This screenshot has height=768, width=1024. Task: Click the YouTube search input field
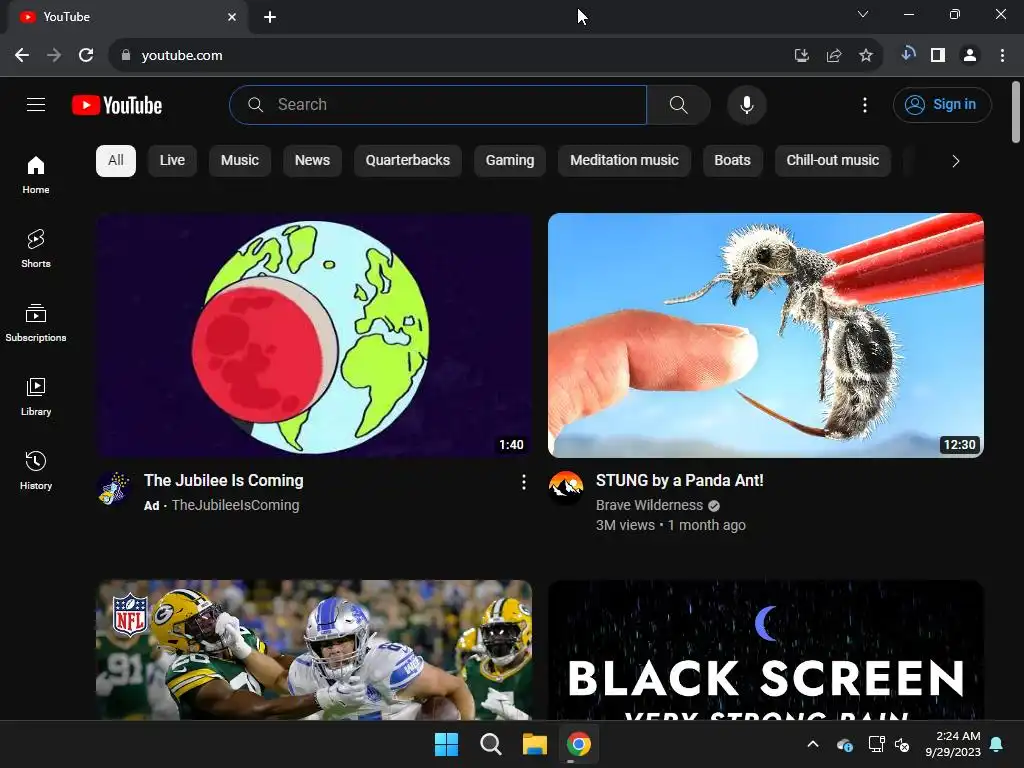pos(438,104)
